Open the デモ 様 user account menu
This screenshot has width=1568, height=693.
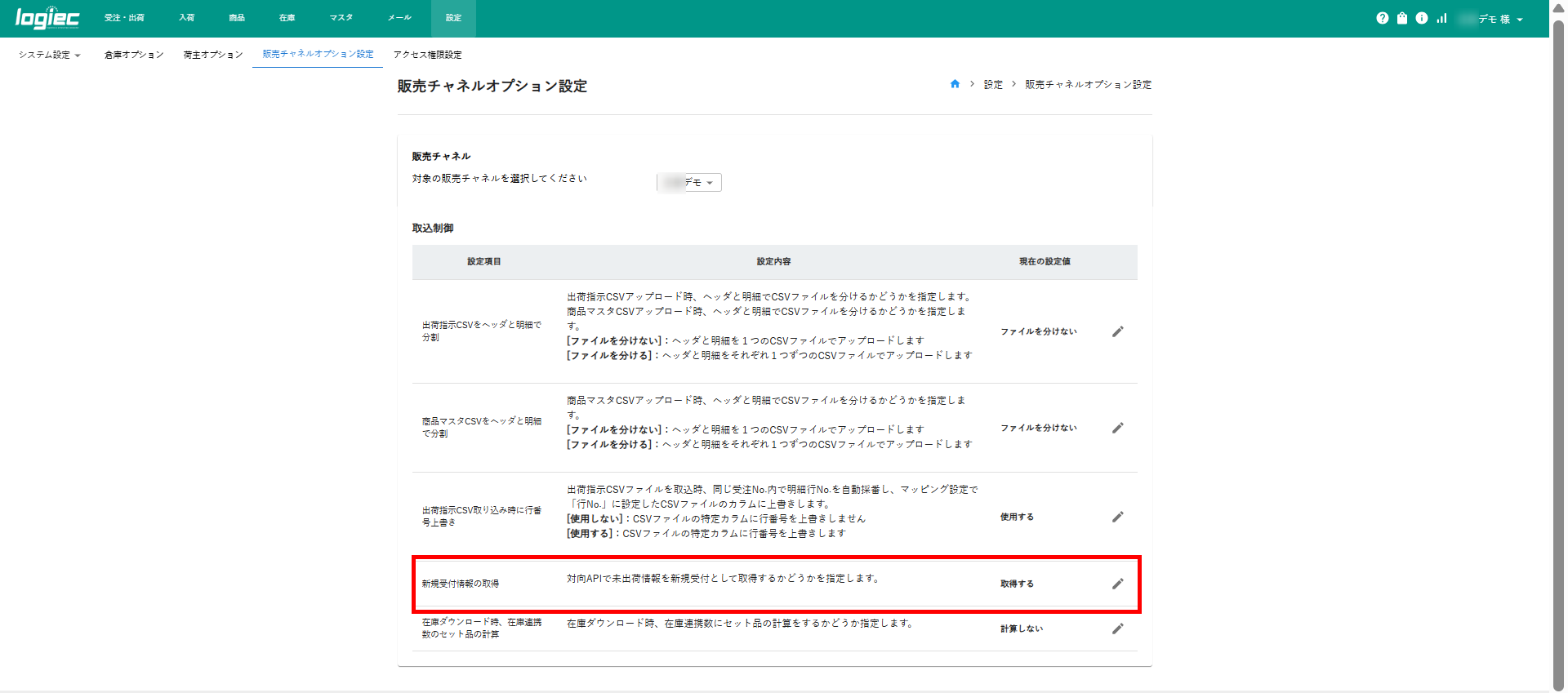(x=1495, y=19)
